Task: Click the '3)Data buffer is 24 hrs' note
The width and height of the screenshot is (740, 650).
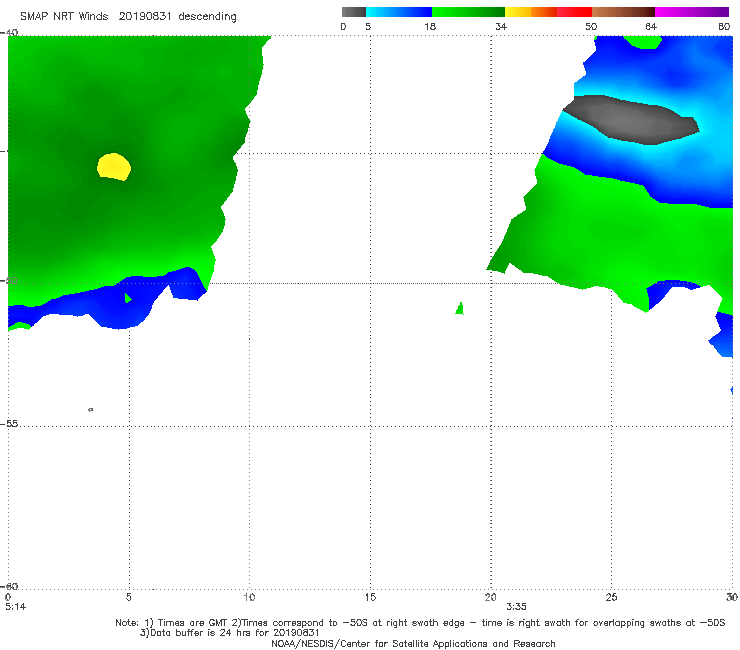Action: (x=229, y=633)
